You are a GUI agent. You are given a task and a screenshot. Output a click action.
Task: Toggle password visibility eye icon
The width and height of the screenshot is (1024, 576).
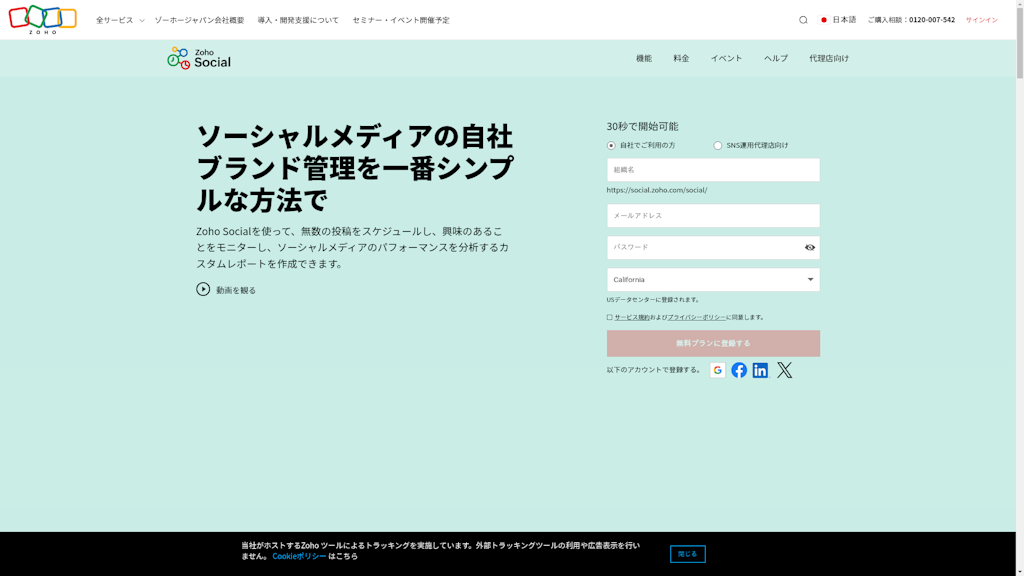[810, 248]
